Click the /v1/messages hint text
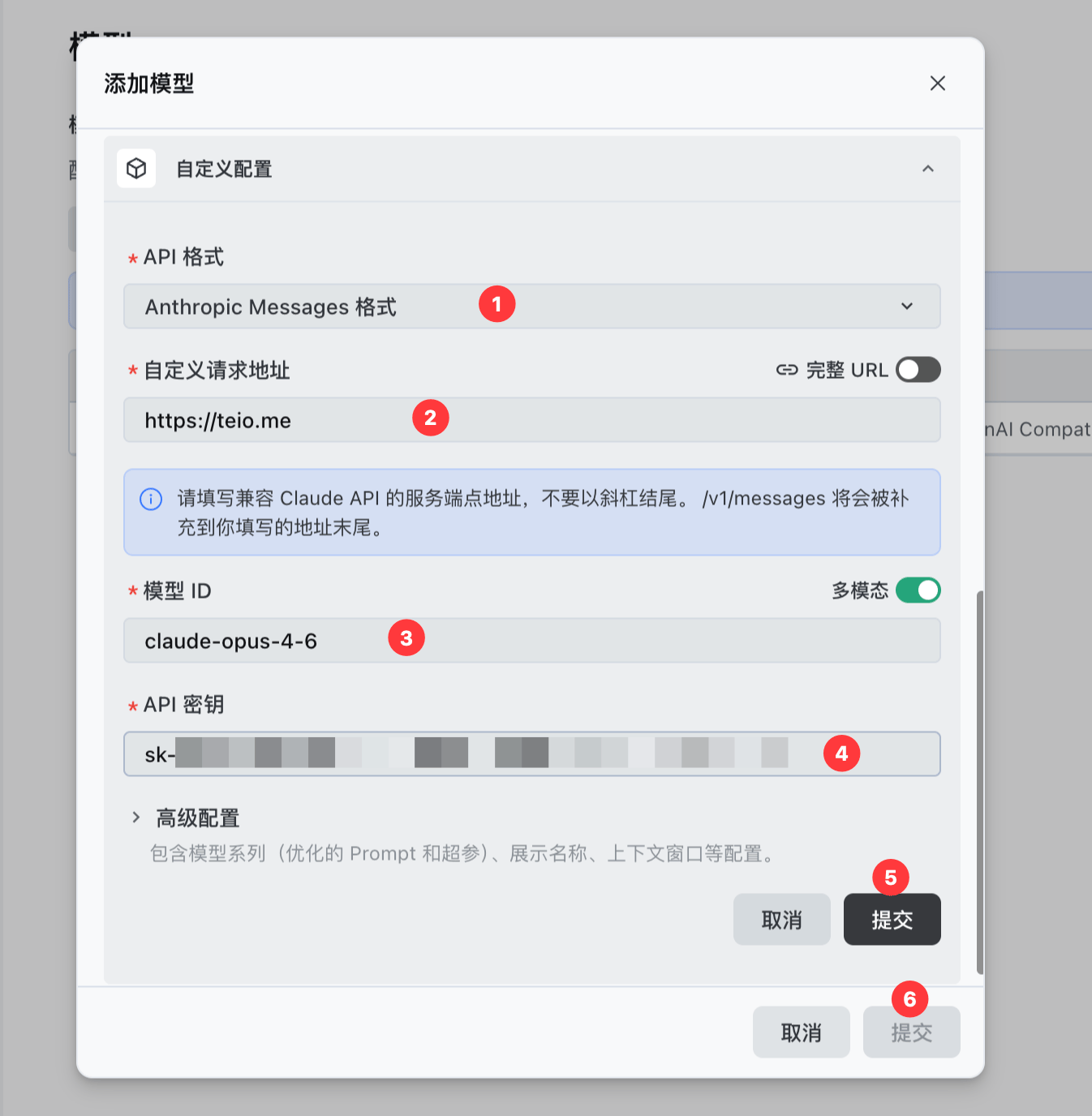Viewport: 1092px width, 1116px height. click(x=763, y=498)
